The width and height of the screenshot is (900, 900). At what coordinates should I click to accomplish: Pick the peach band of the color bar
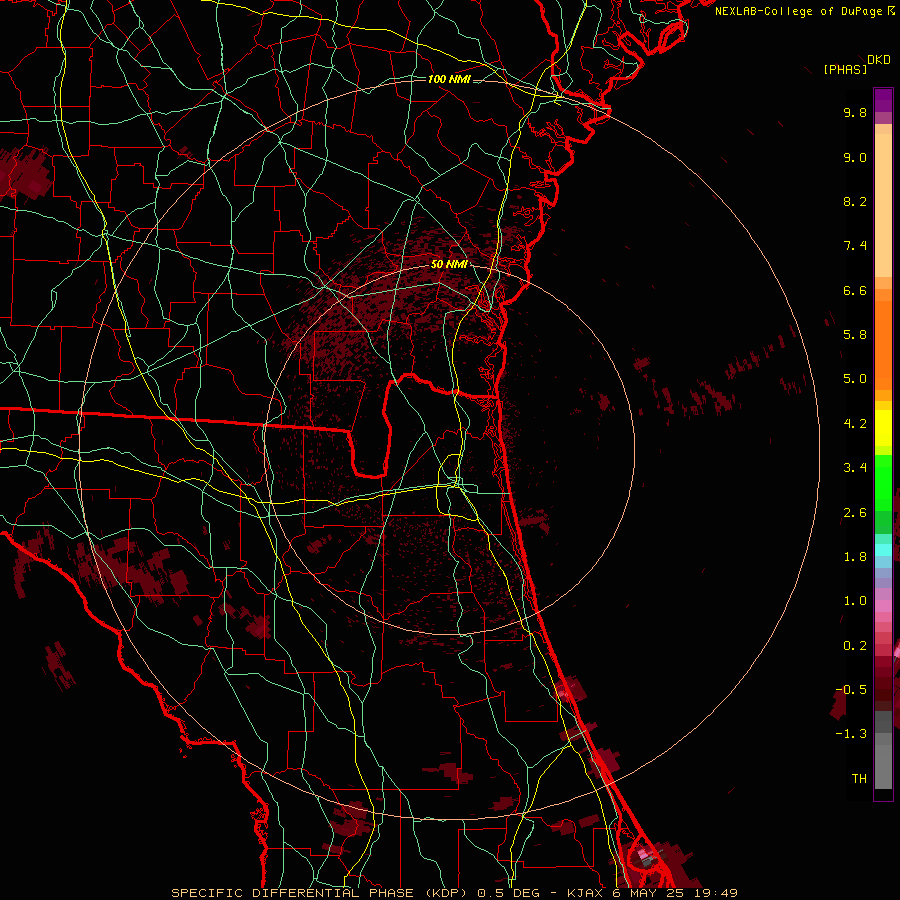tap(883, 201)
